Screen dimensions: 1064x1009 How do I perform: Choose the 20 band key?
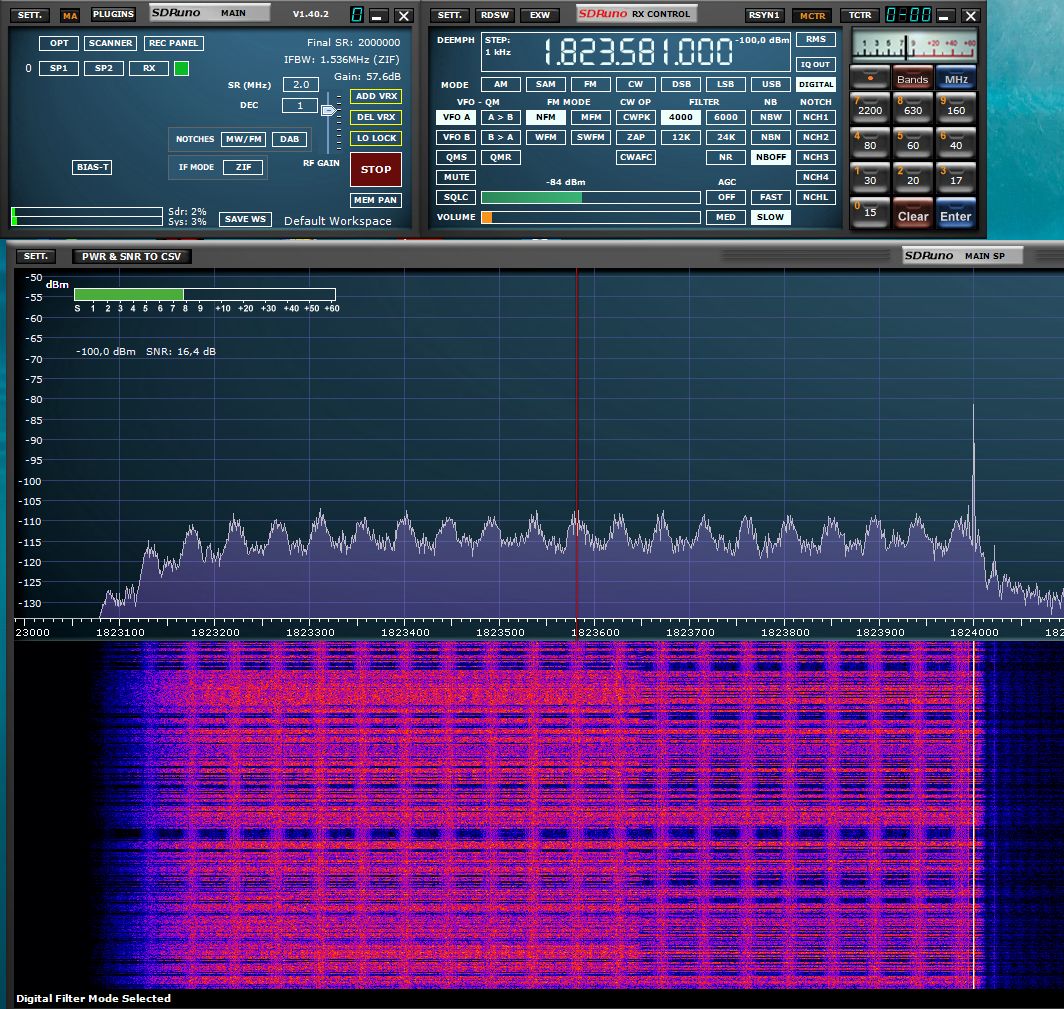913,178
